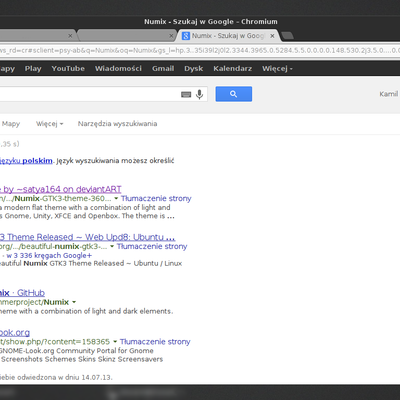Image resolution: width=400 pixels, height=400 pixels.
Task: Open Dysk in Google bar
Action: click(194, 68)
